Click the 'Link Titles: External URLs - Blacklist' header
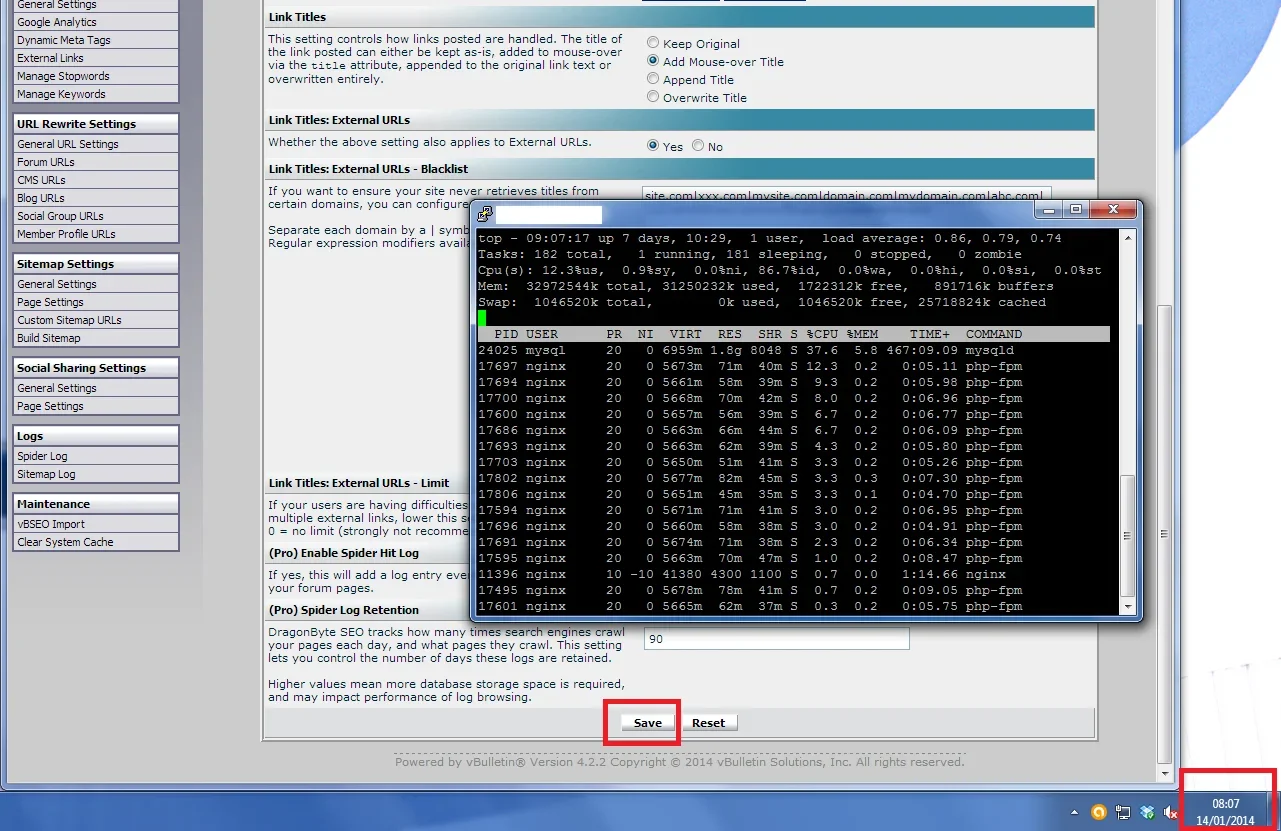Screen dimensions: 1281x831 [x=368, y=169]
